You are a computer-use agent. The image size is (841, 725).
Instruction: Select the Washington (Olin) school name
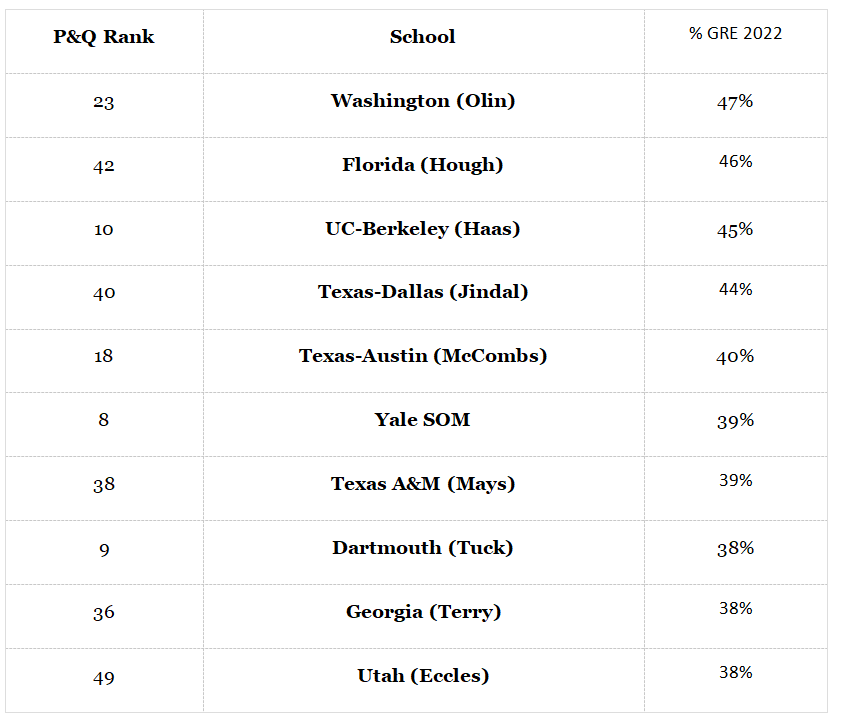[423, 101]
